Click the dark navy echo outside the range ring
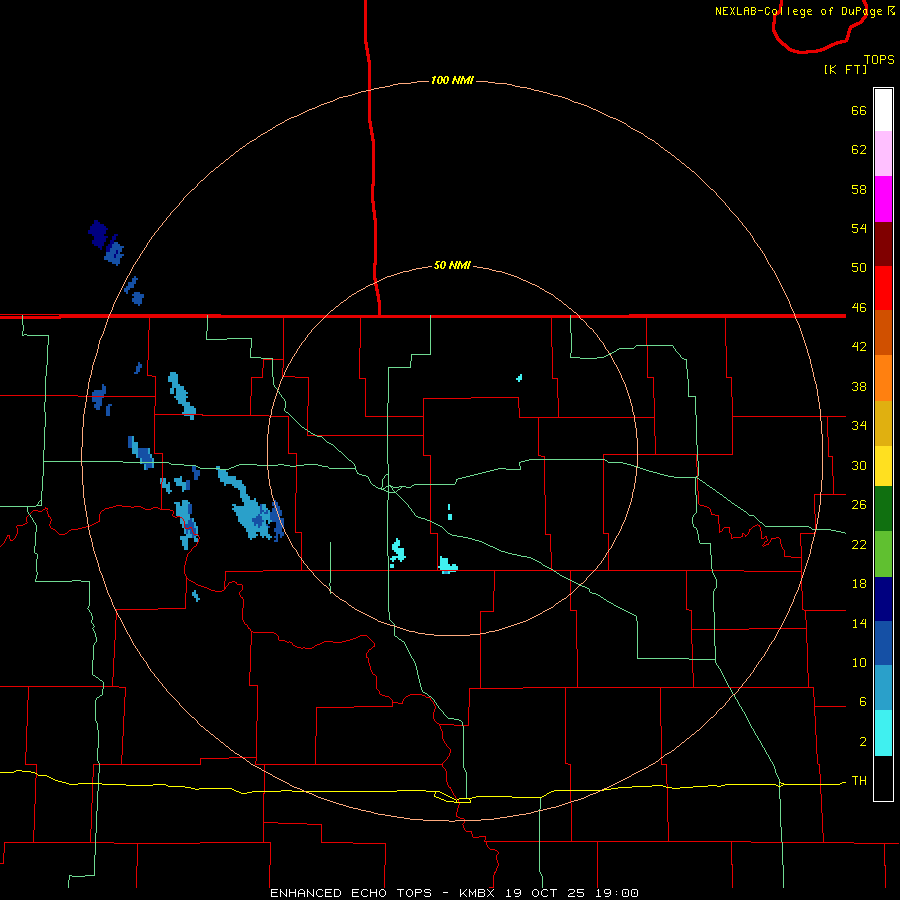 click(98, 234)
